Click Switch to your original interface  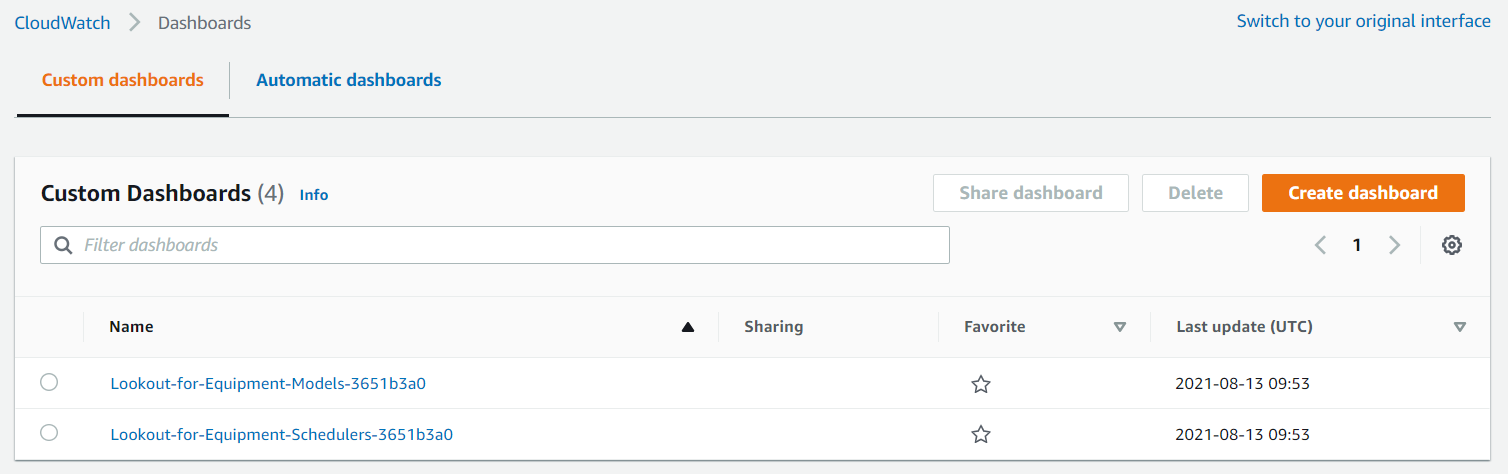1364,21
